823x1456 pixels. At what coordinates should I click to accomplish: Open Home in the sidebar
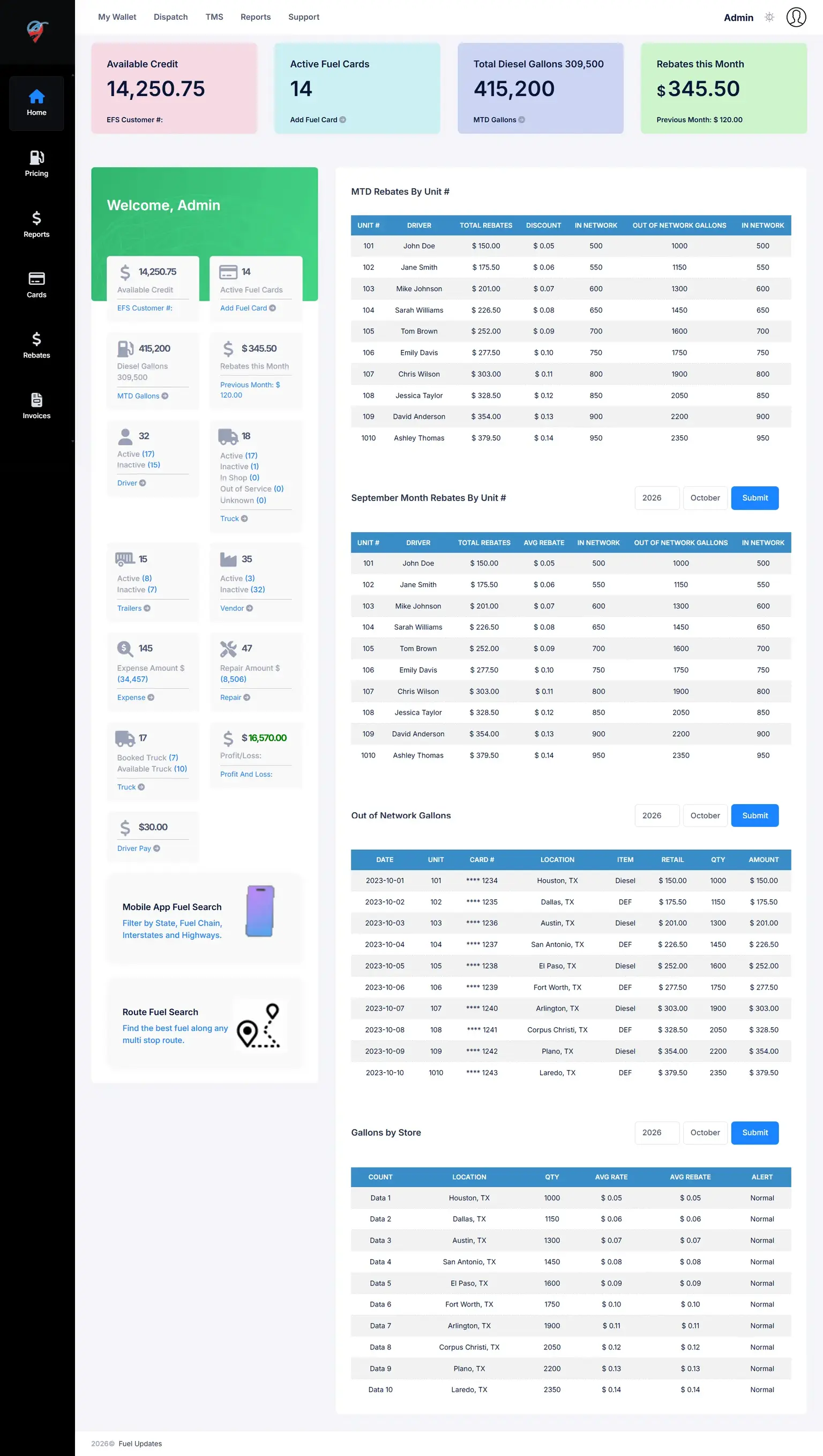coord(37,103)
